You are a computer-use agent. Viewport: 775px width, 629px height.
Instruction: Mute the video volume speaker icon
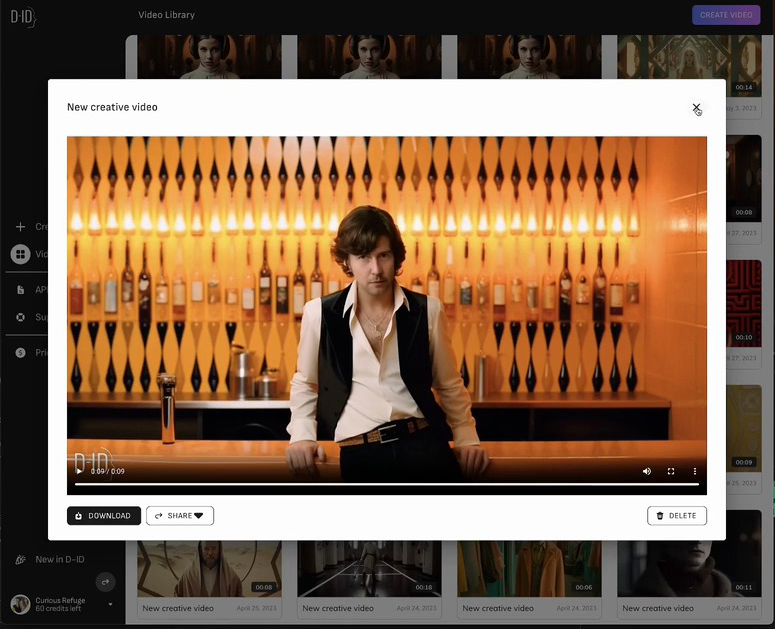click(646, 471)
